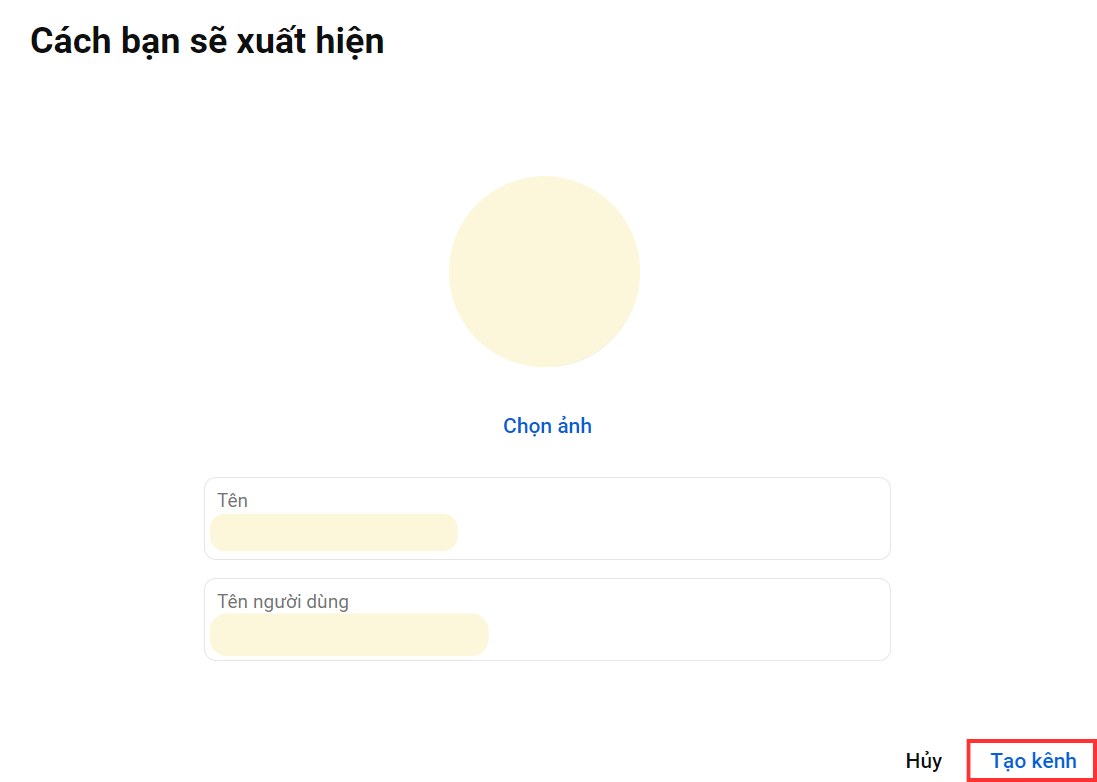Viewport: 1097px width, 782px height.
Task: Click the Cách bạn sẽ xuất hiện heading
Action: [x=207, y=41]
